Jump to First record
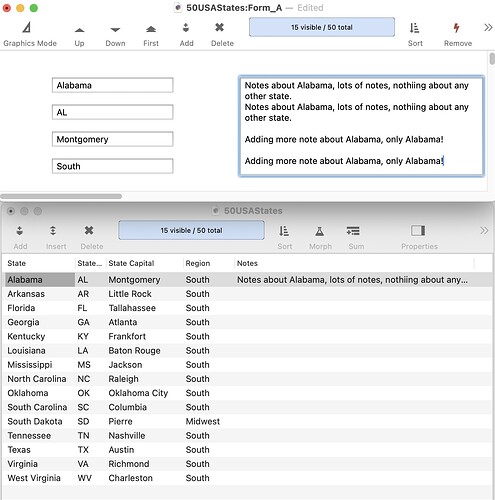 click(x=151, y=35)
